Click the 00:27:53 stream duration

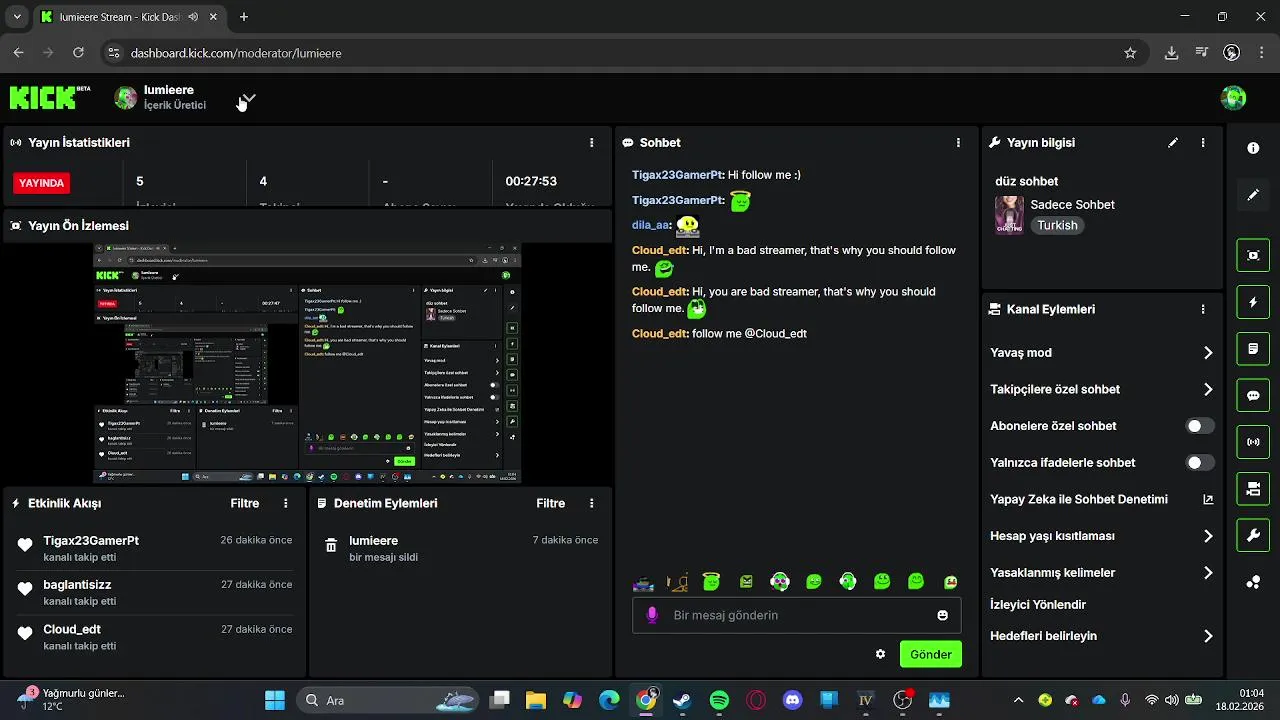(531, 182)
